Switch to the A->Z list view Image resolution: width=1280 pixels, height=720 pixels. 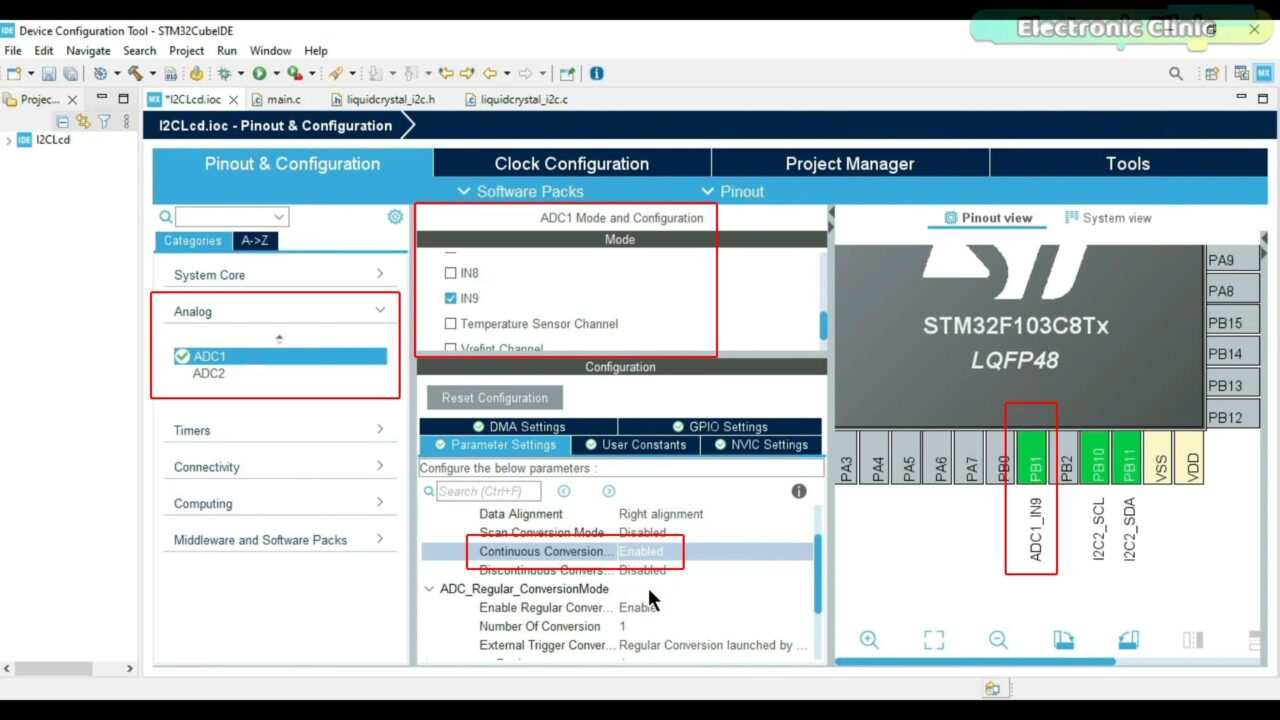pos(255,241)
